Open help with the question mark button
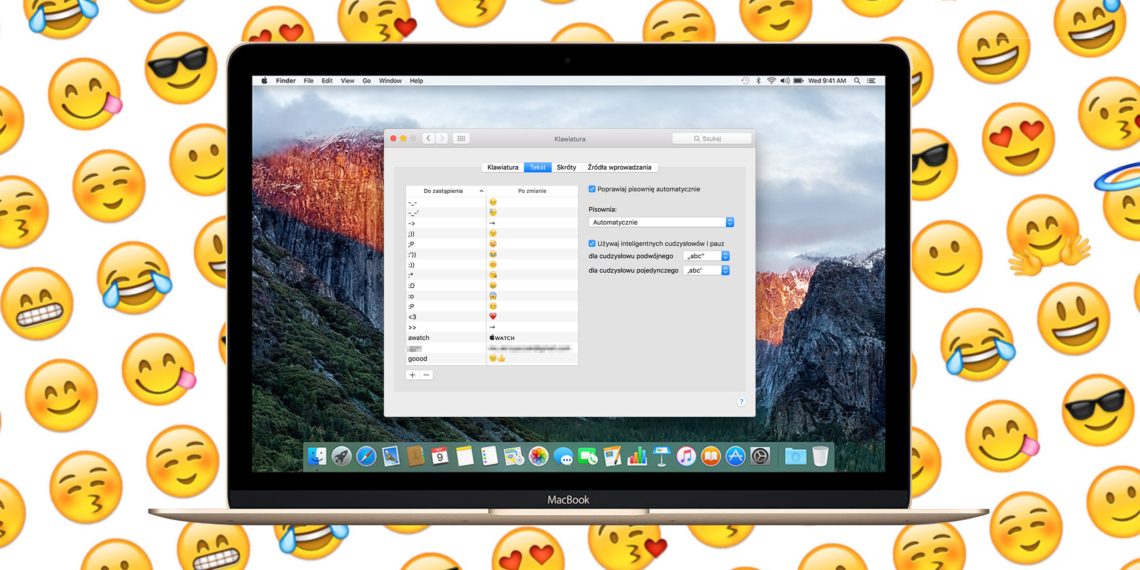 click(741, 402)
